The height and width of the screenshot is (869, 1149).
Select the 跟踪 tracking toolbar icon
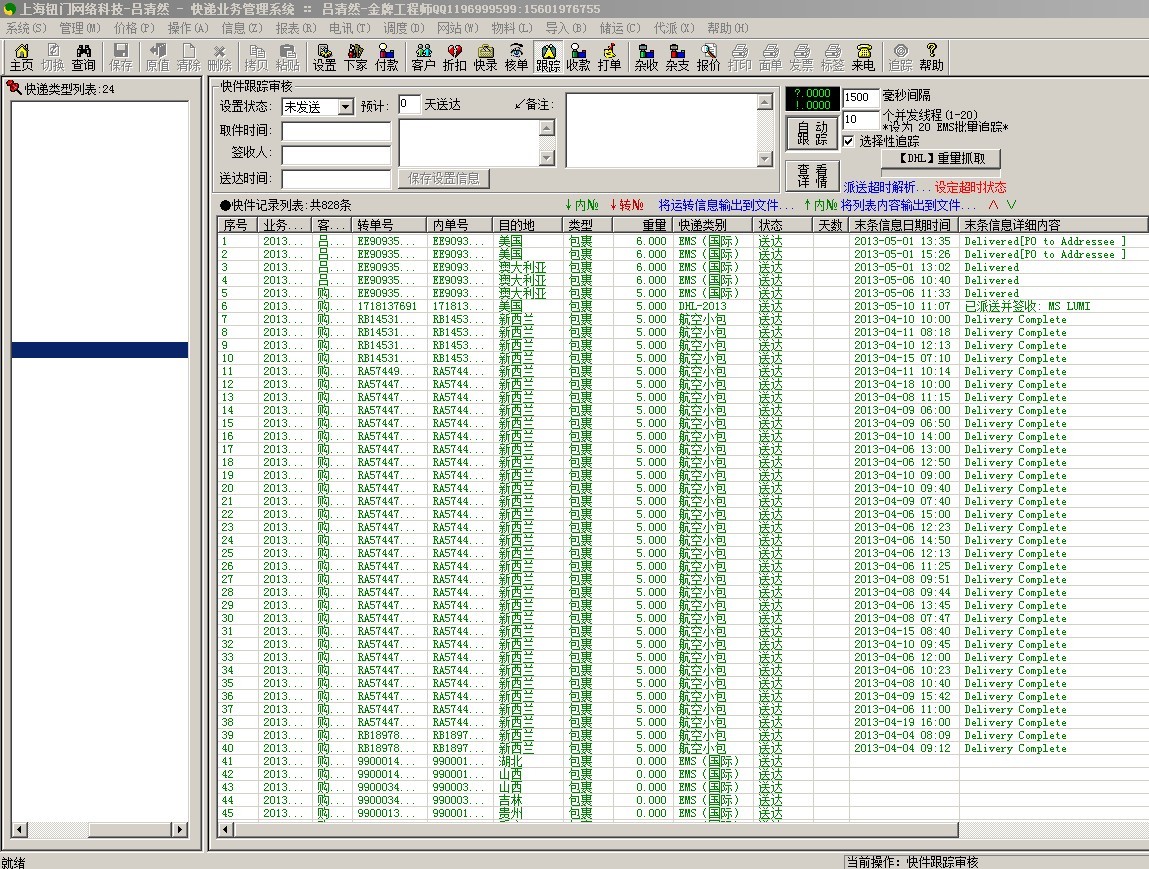(547, 57)
